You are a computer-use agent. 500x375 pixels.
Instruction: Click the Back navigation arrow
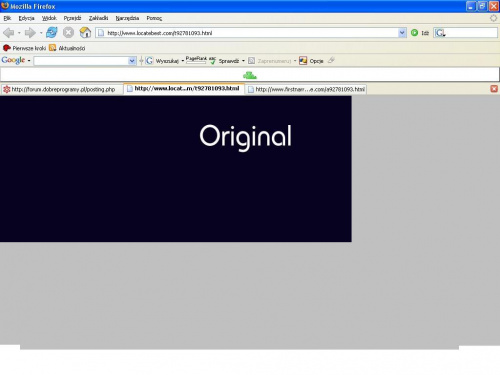tap(9, 33)
